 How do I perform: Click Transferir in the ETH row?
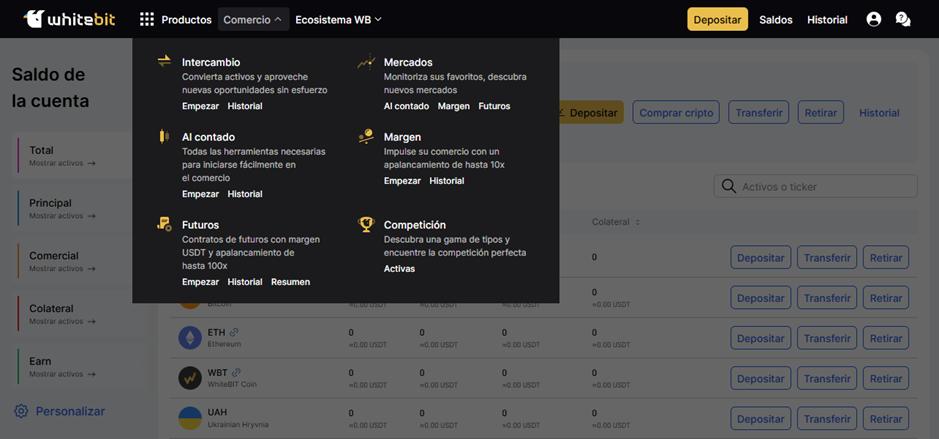827,338
